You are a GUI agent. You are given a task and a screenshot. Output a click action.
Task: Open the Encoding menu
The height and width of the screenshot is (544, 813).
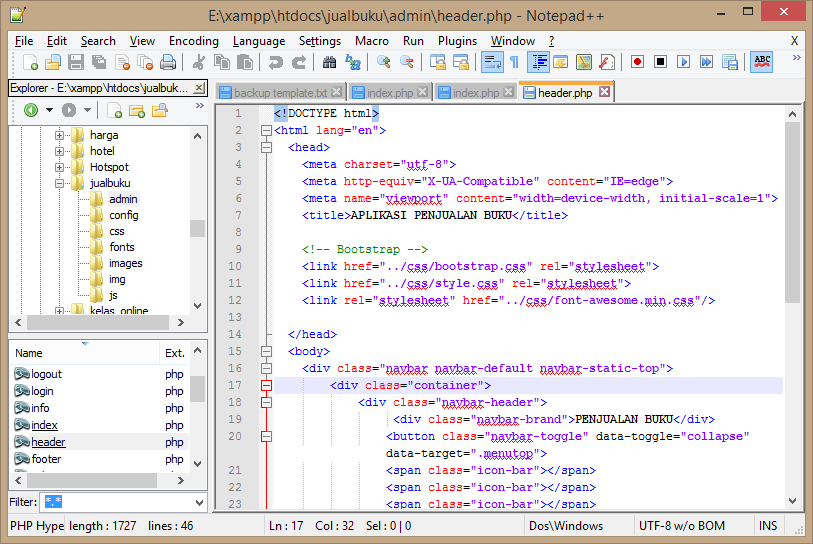pos(193,41)
